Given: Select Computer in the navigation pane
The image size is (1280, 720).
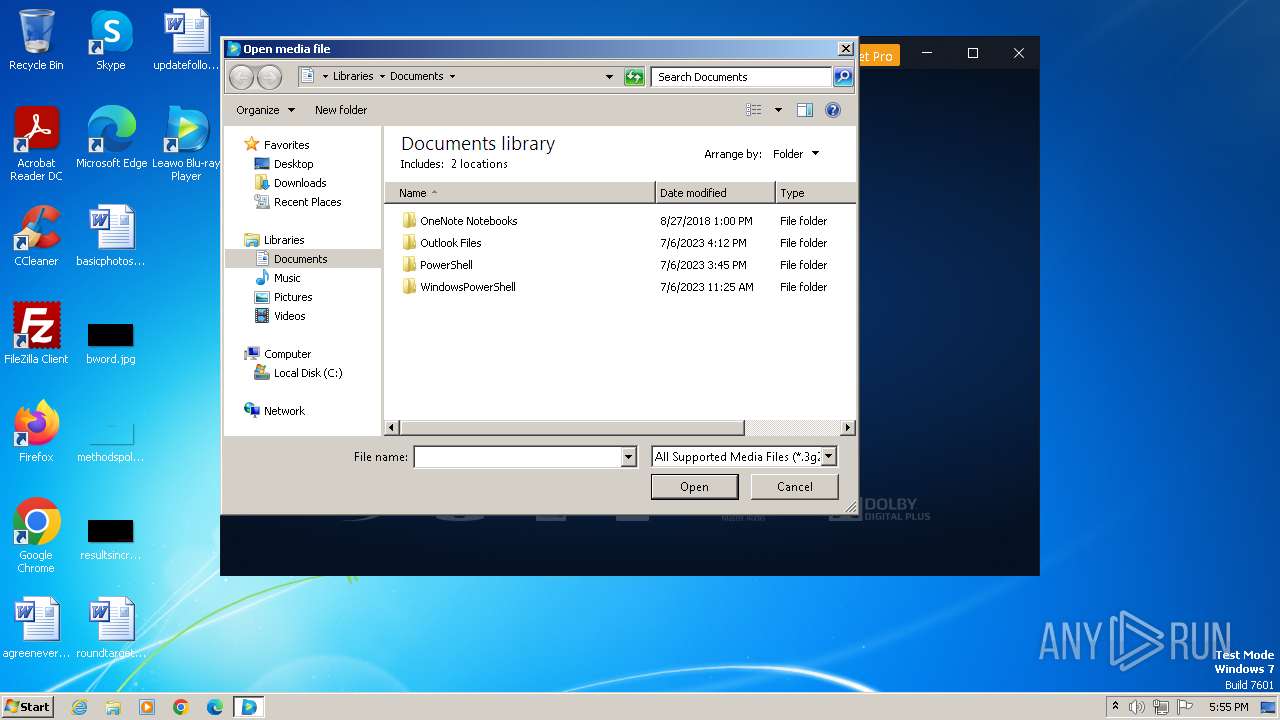Looking at the screenshot, I should pos(287,354).
